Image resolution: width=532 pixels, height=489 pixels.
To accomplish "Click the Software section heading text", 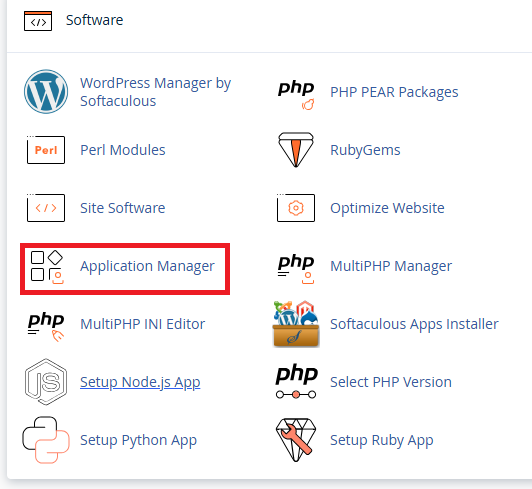I will pyautogui.click(x=94, y=20).
